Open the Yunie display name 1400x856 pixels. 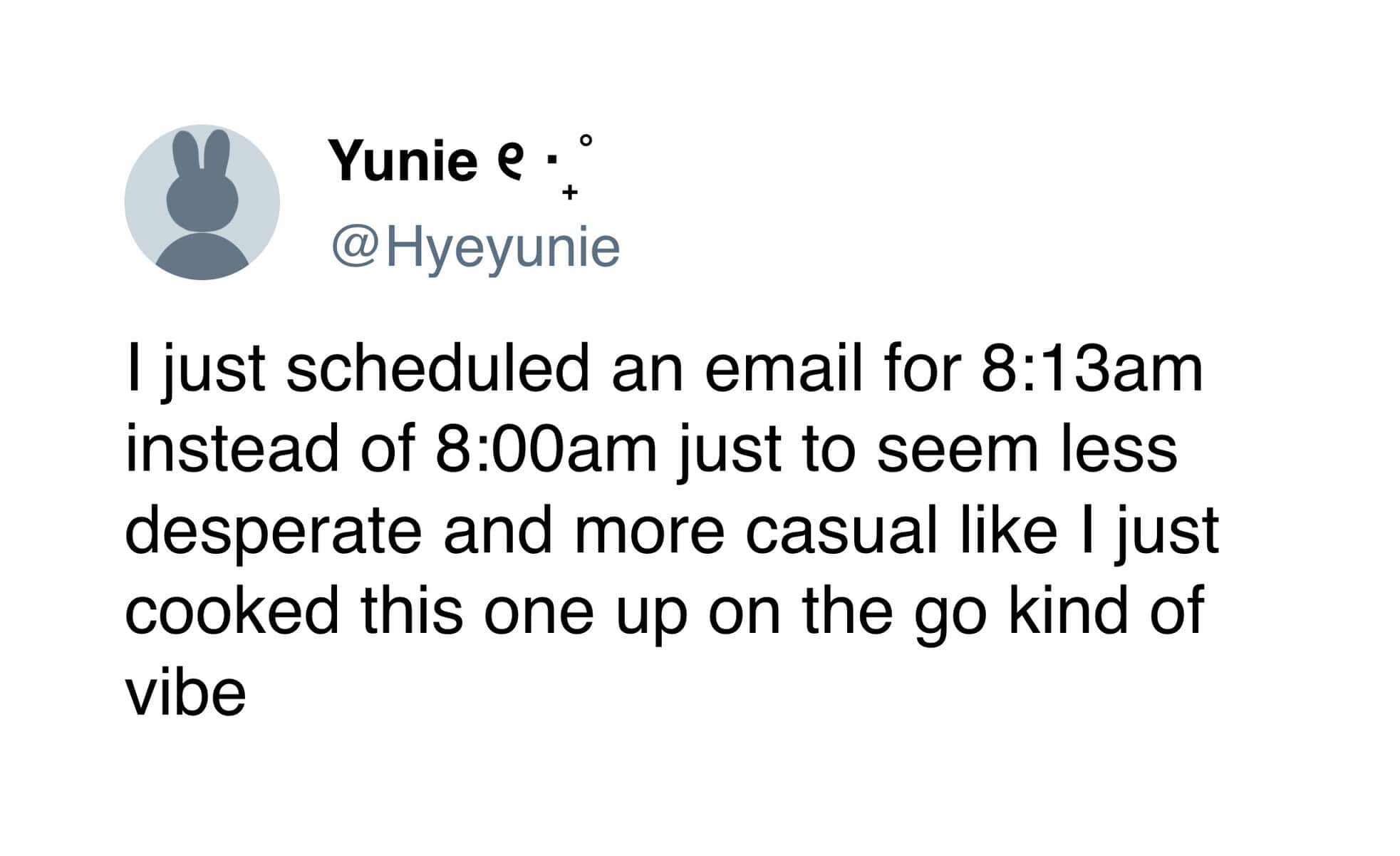(x=402, y=161)
